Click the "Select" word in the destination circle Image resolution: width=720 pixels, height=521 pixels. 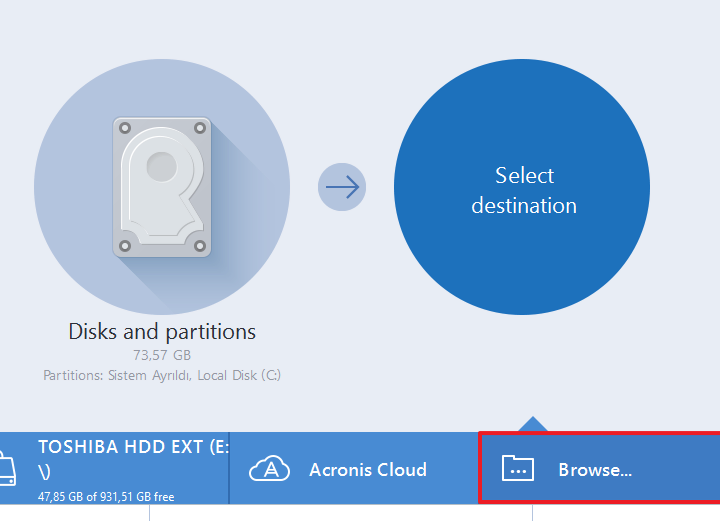click(524, 176)
